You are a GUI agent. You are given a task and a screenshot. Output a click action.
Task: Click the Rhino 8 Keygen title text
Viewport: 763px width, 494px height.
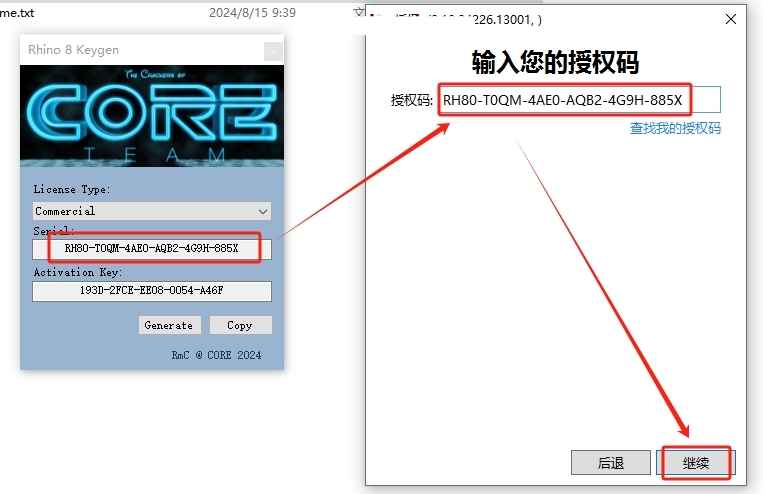pyautogui.click(x=73, y=50)
